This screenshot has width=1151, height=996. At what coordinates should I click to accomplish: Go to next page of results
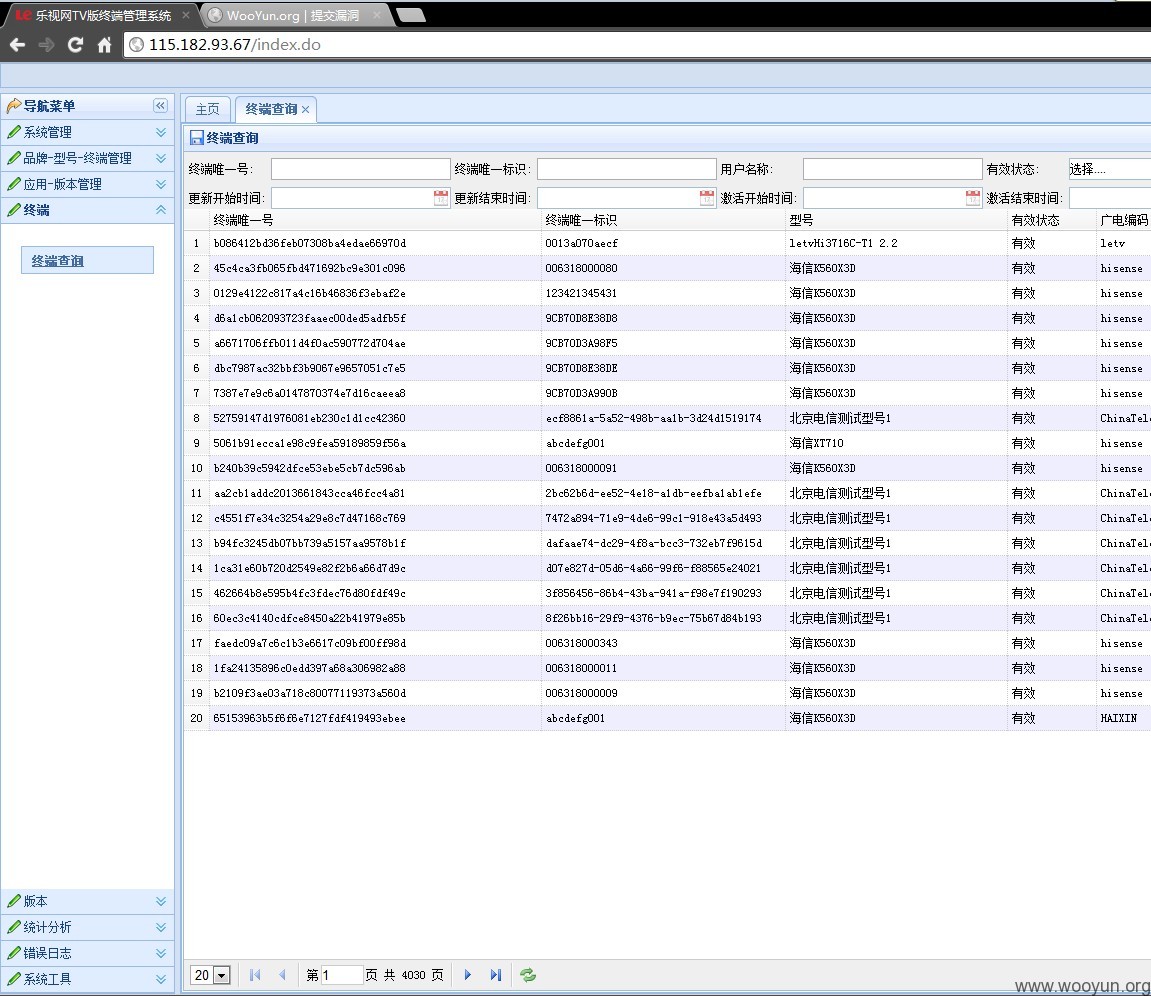[468, 975]
